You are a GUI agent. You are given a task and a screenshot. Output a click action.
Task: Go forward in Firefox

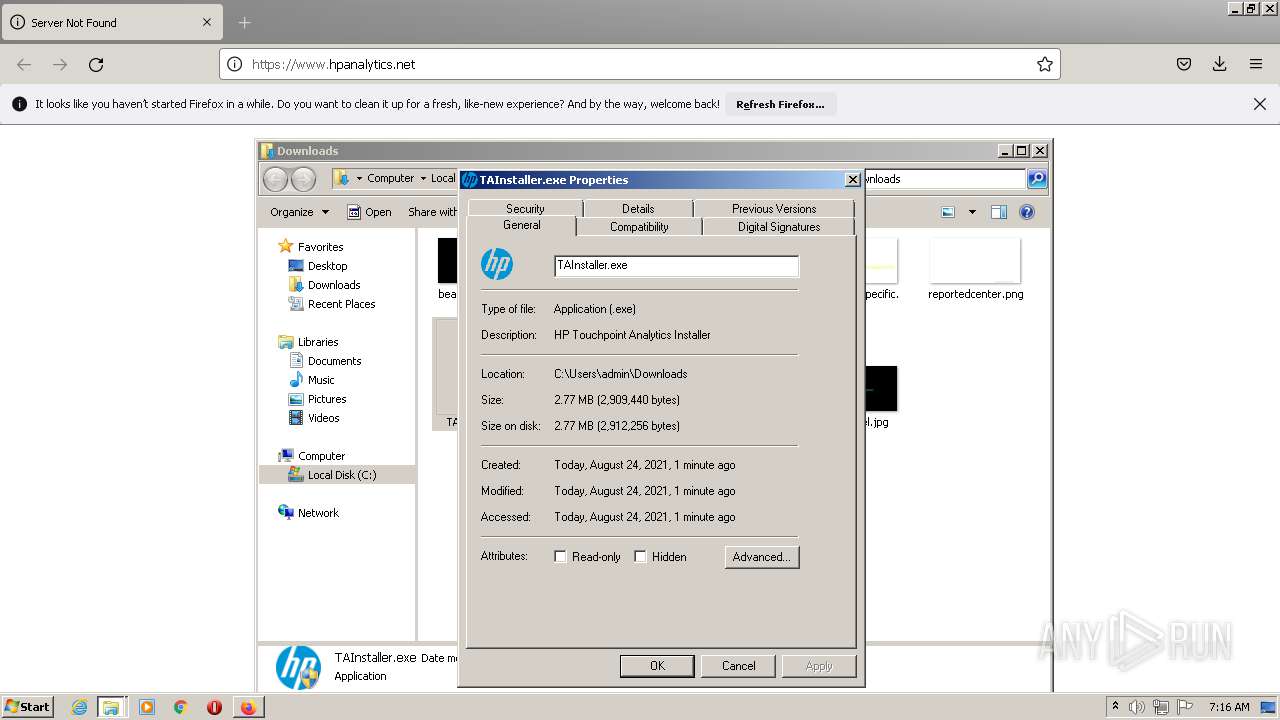[x=60, y=64]
